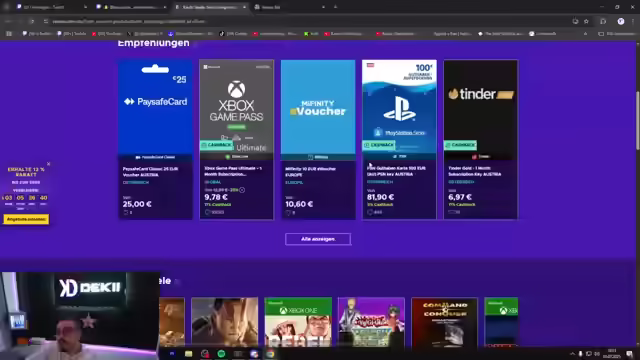The height and width of the screenshot is (360, 640).
Task: Select the Command & Conquer game thumbnail
Action: coord(444,322)
